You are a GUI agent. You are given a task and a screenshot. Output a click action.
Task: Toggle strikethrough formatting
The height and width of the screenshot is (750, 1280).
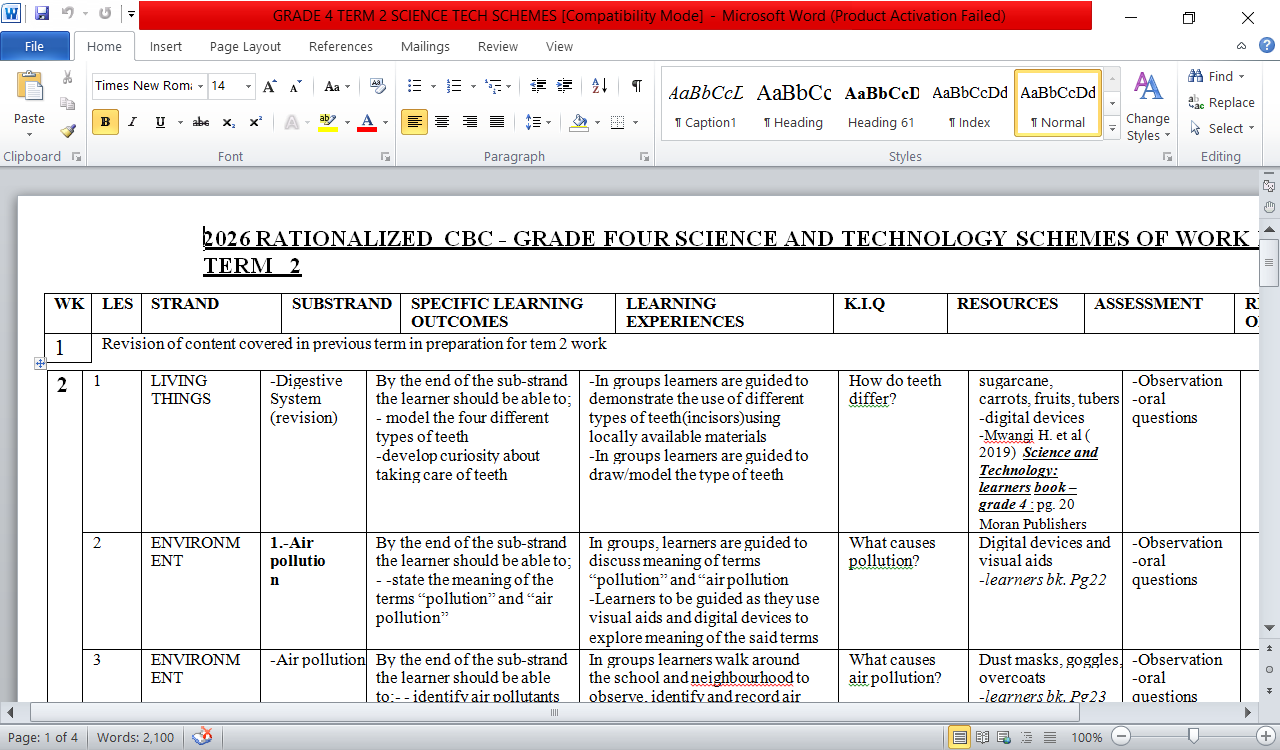pyautogui.click(x=200, y=122)
